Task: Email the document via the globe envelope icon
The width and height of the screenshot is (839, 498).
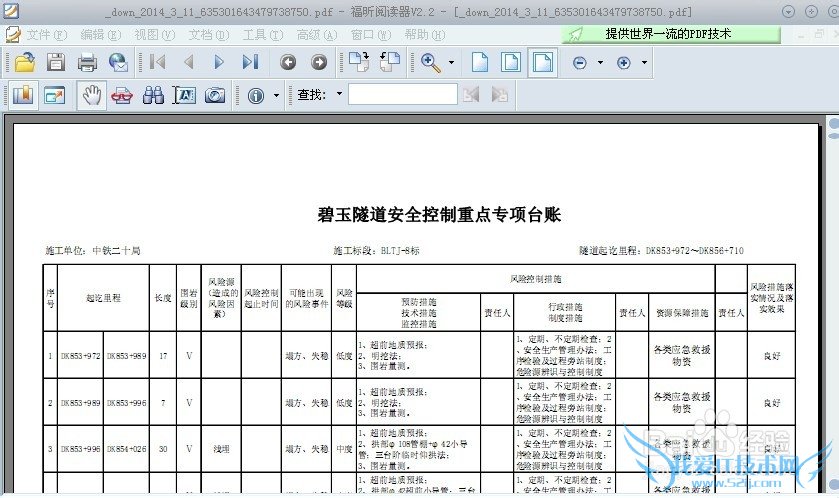Action: [x=118, y=63]
